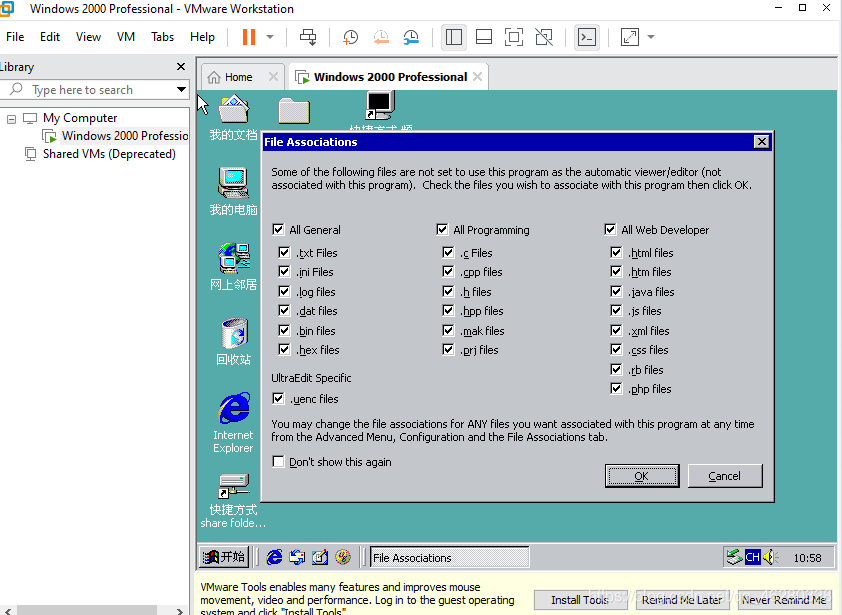Click the Show Desktop quick launch icon
Image resolution: width=842 pixels, height=615 pixels.
pos(320,558)
